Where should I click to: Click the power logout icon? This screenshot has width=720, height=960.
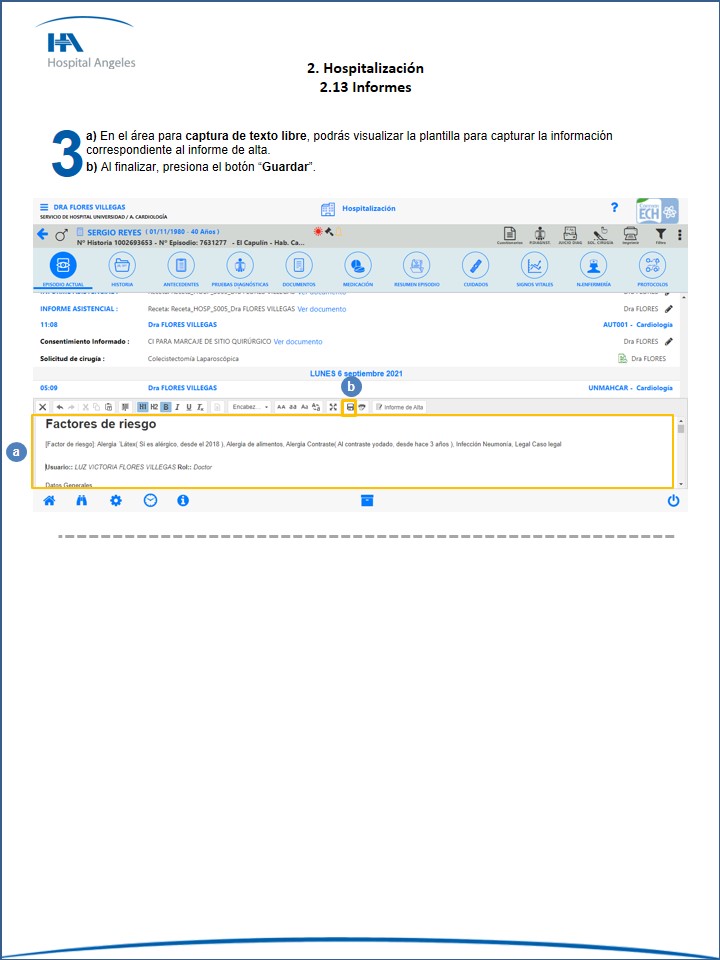pyautogui.click(x=673, y=500)
